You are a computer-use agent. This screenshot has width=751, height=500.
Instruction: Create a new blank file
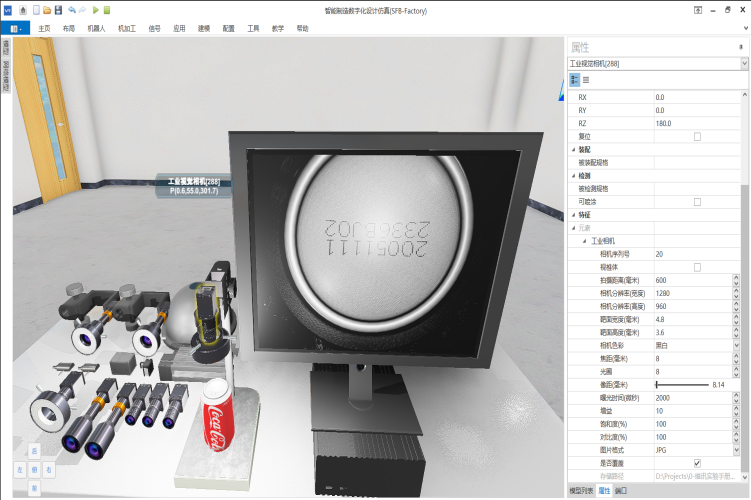(x=36, y=10)
